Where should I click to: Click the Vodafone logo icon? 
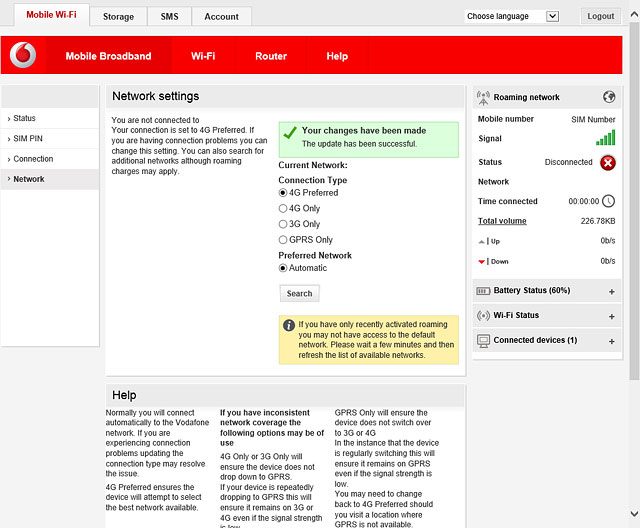click(x=23, y=55)
